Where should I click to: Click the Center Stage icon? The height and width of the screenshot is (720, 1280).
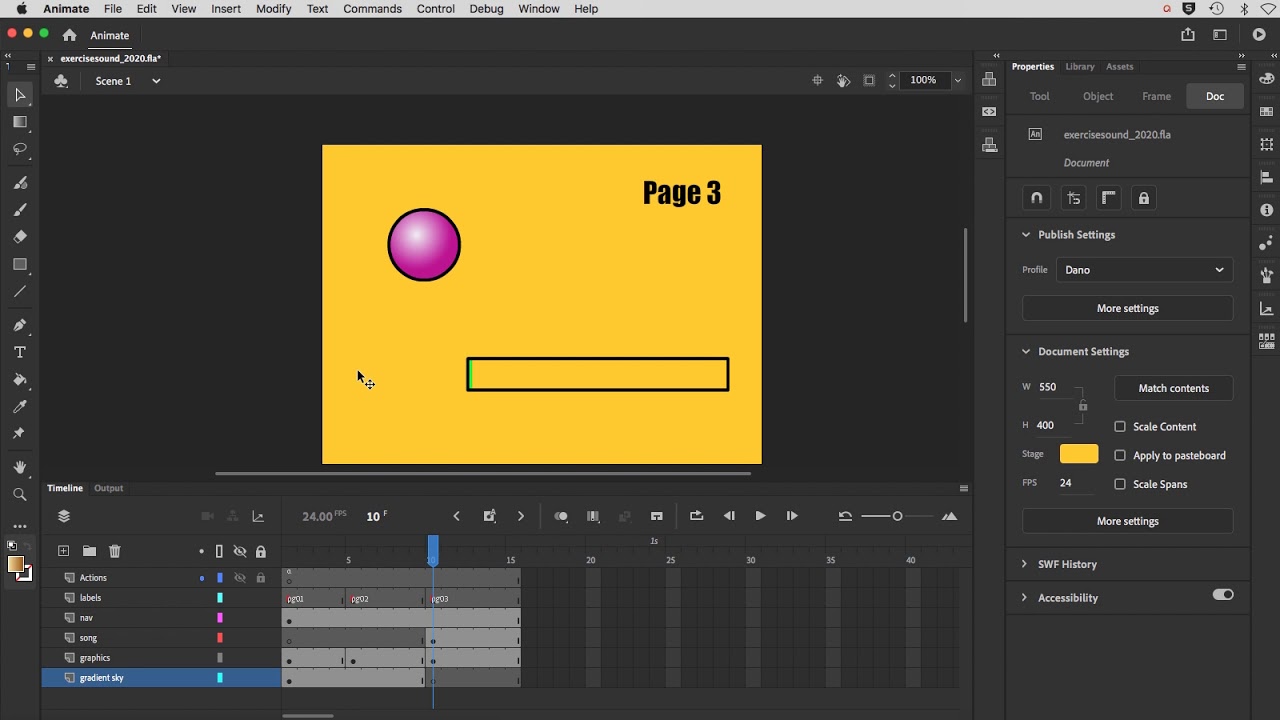[x=817, y=81]
